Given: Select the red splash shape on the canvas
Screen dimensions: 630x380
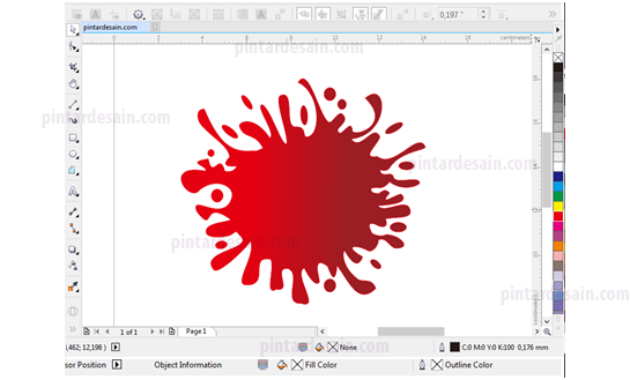Looking at the screenshot, I should pos(303,193).
